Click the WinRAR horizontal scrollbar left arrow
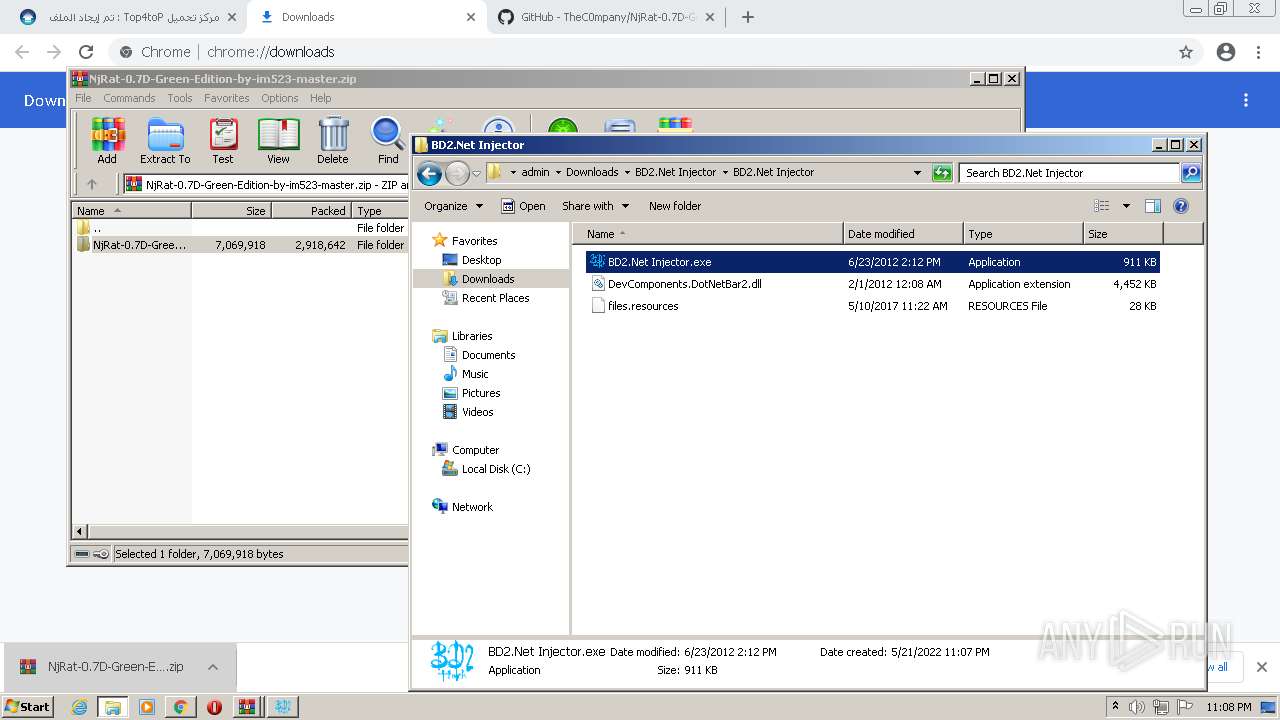 point(81,531)
